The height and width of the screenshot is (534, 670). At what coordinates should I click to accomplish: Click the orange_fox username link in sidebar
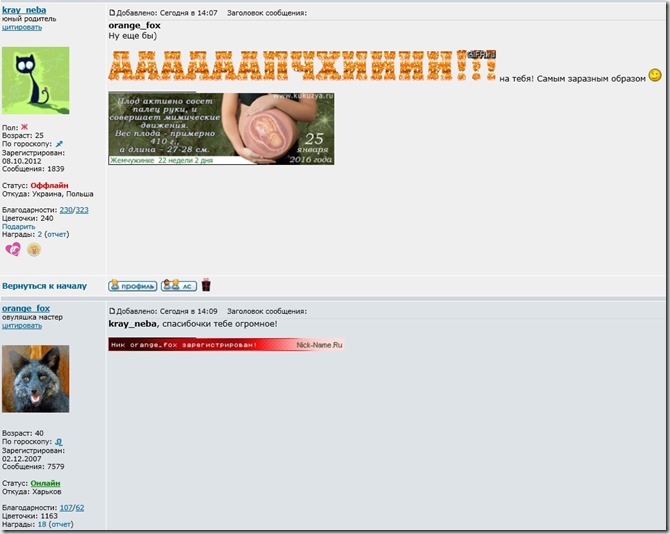[x=26, y=308]
